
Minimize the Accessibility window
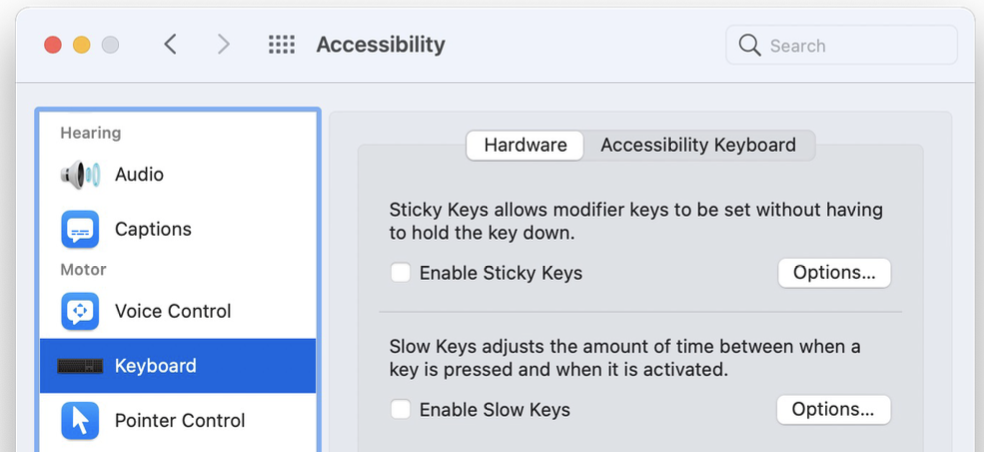coord(81,45)
